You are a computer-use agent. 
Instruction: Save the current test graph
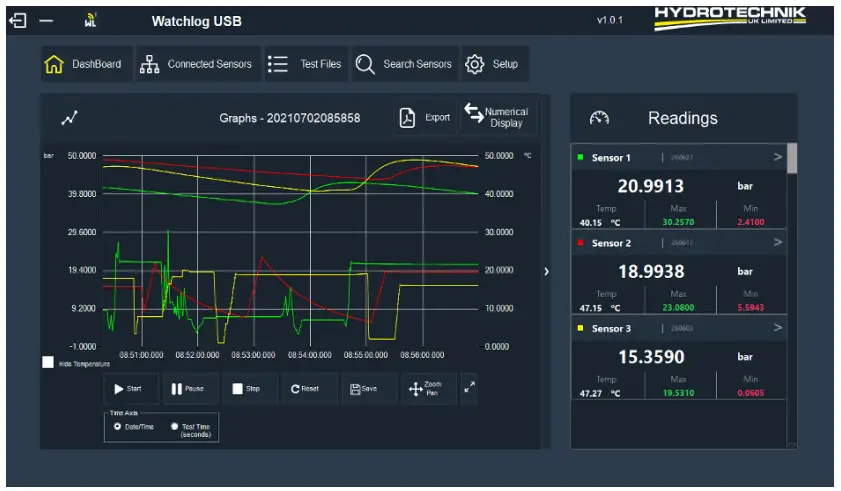pyautogui.click(x=368, y=389)
